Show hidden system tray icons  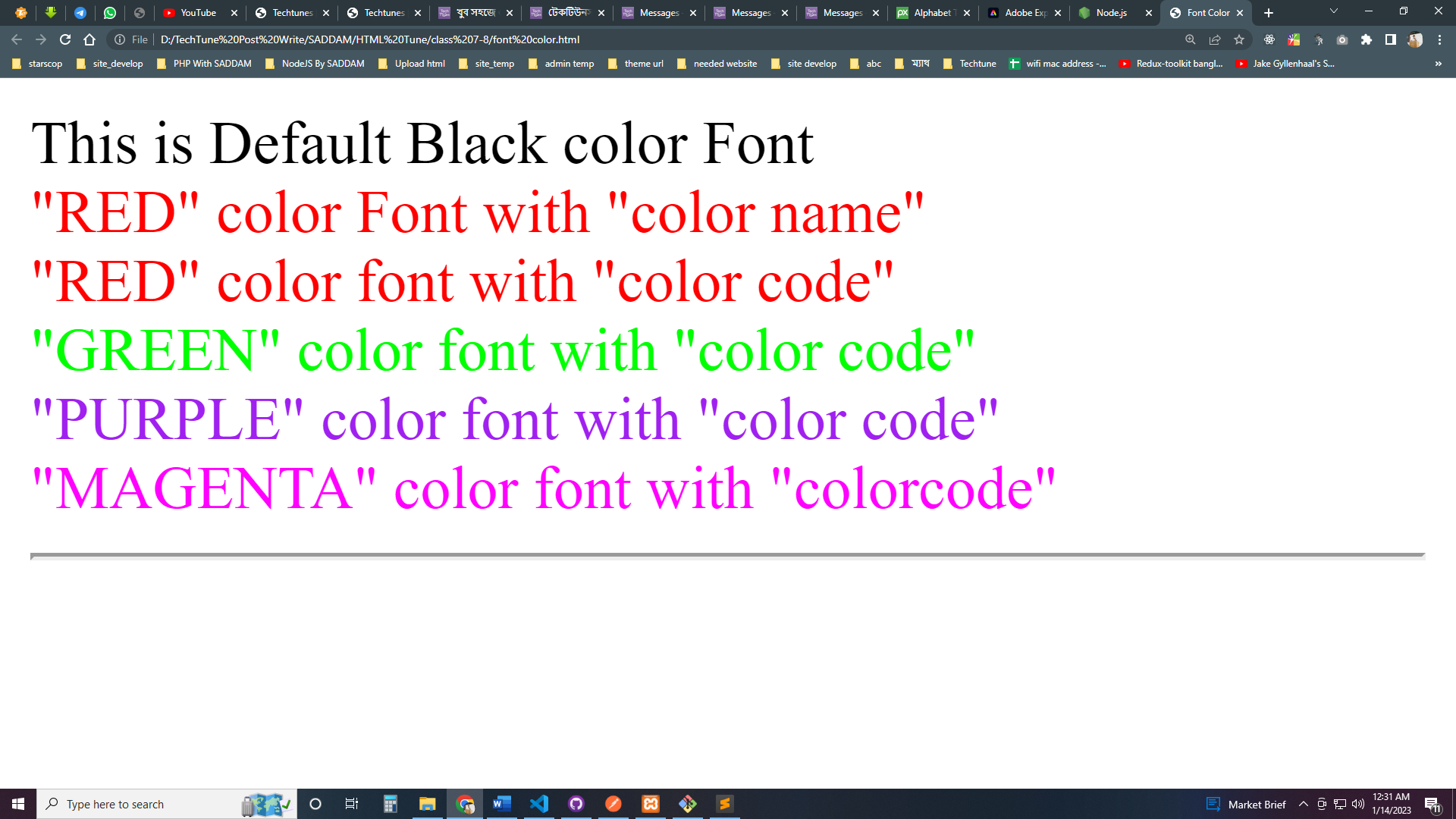click(x=1304, y=804)
